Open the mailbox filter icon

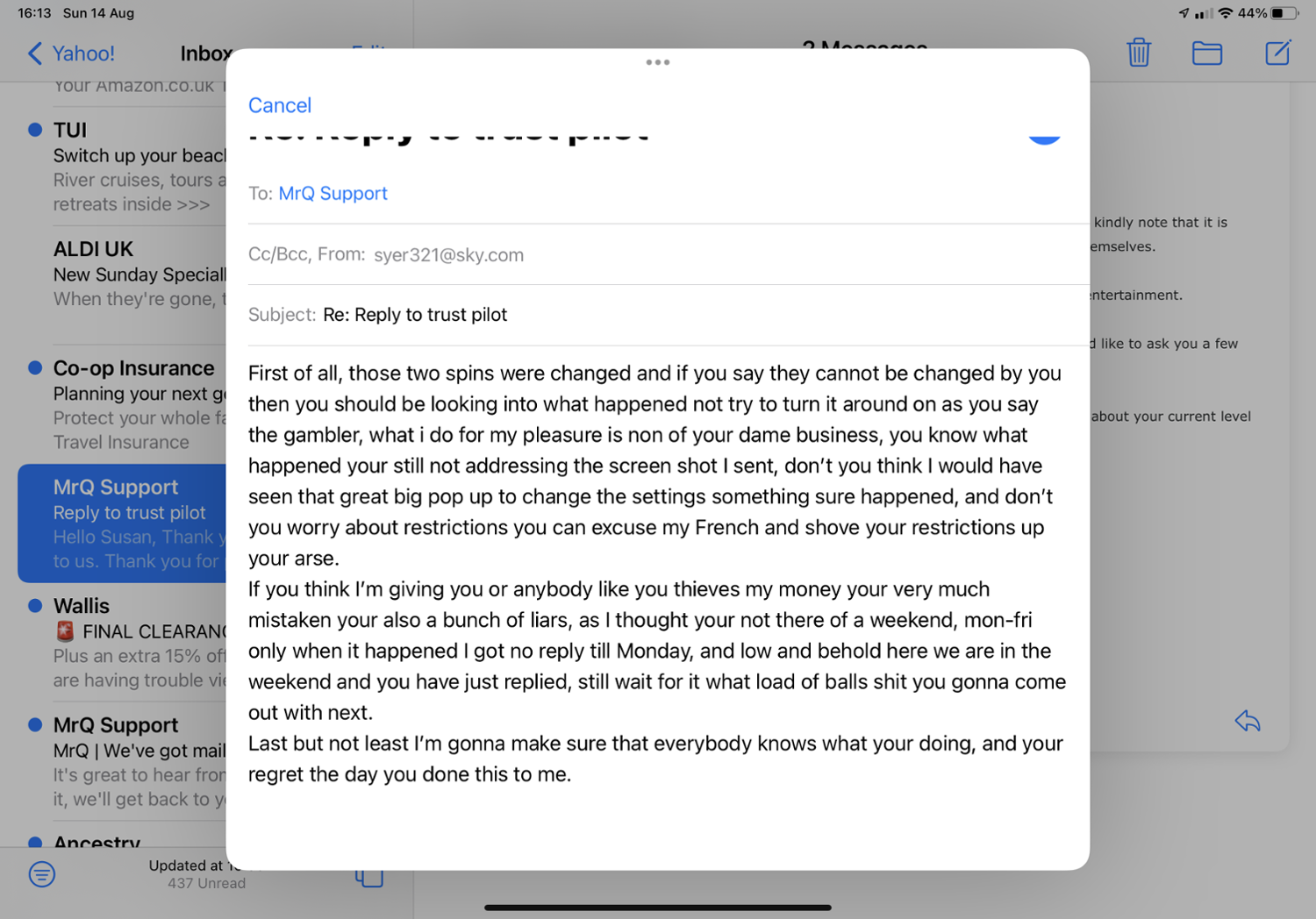[x=41, y=873]
